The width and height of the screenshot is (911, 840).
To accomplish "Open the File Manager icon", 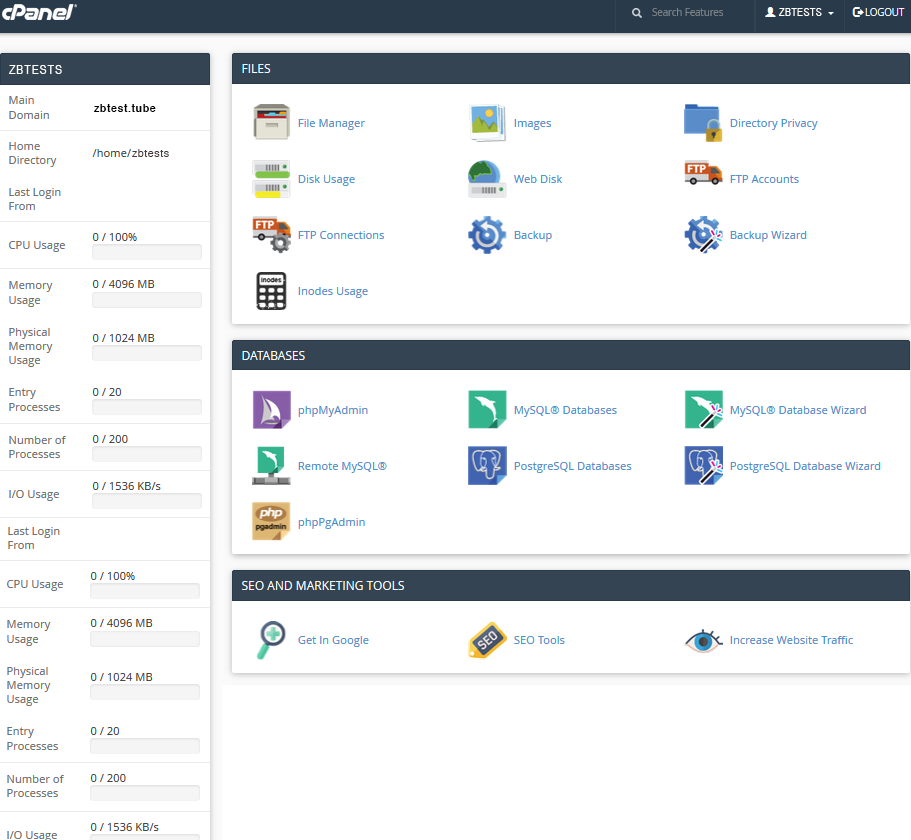I will pyautogui.click(x=271, y=123).
